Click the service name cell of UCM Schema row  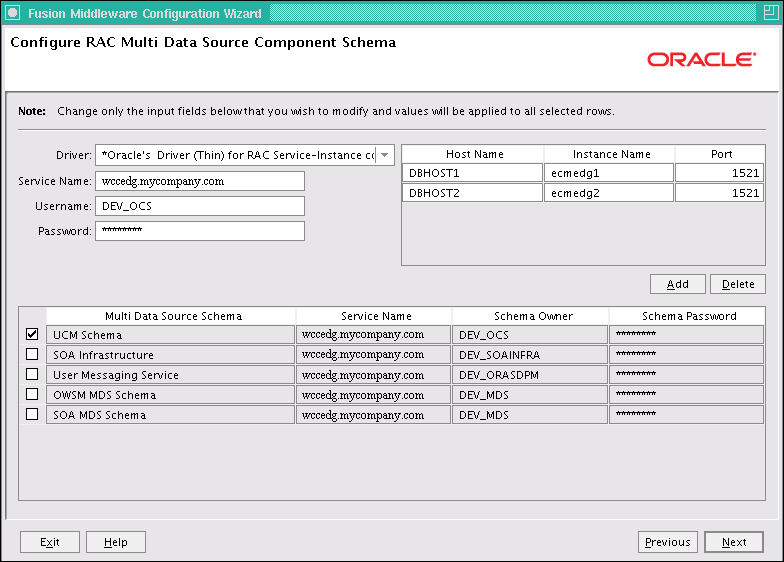pos(374,334)
